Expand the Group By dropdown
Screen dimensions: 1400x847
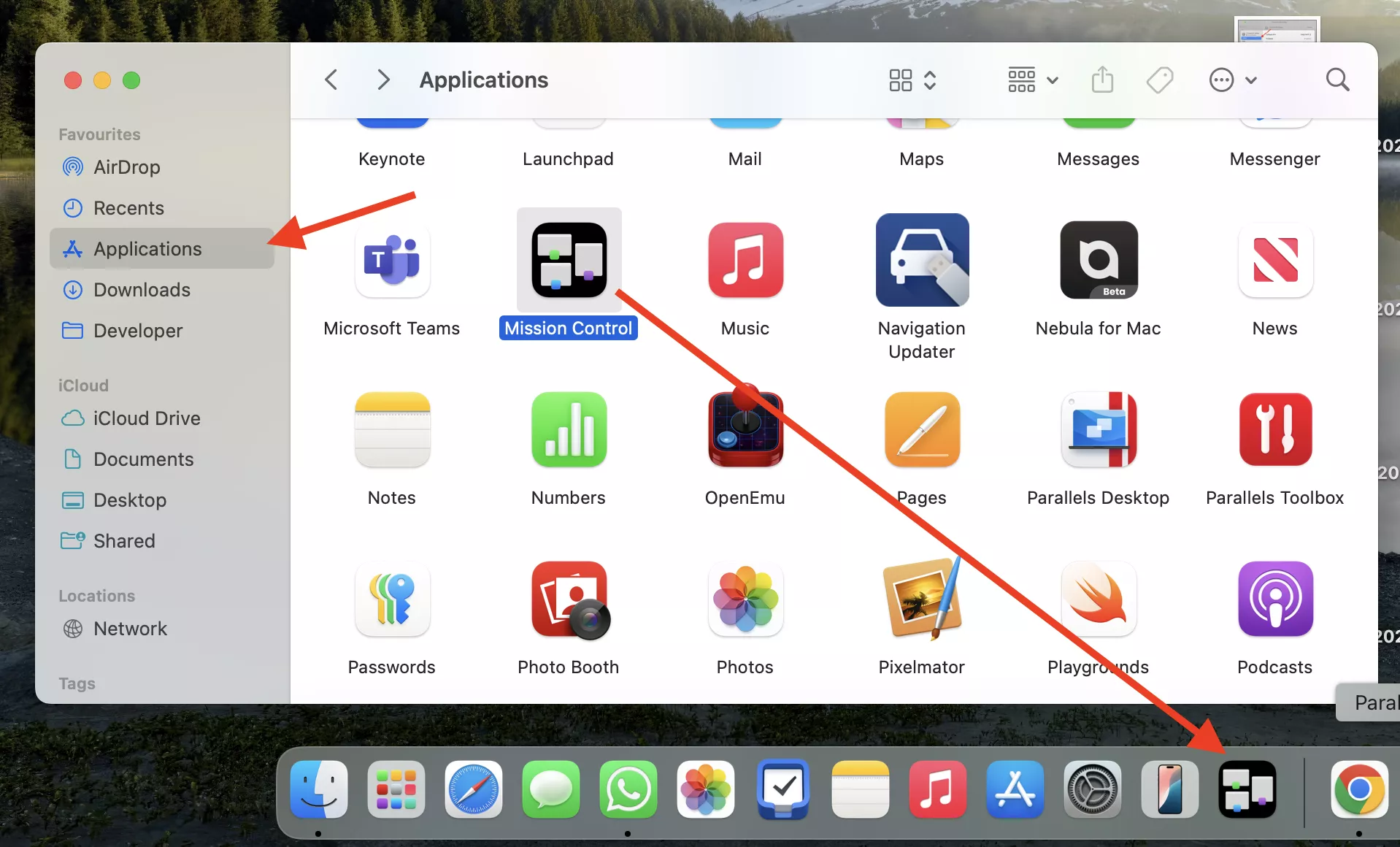[1032, 80]
